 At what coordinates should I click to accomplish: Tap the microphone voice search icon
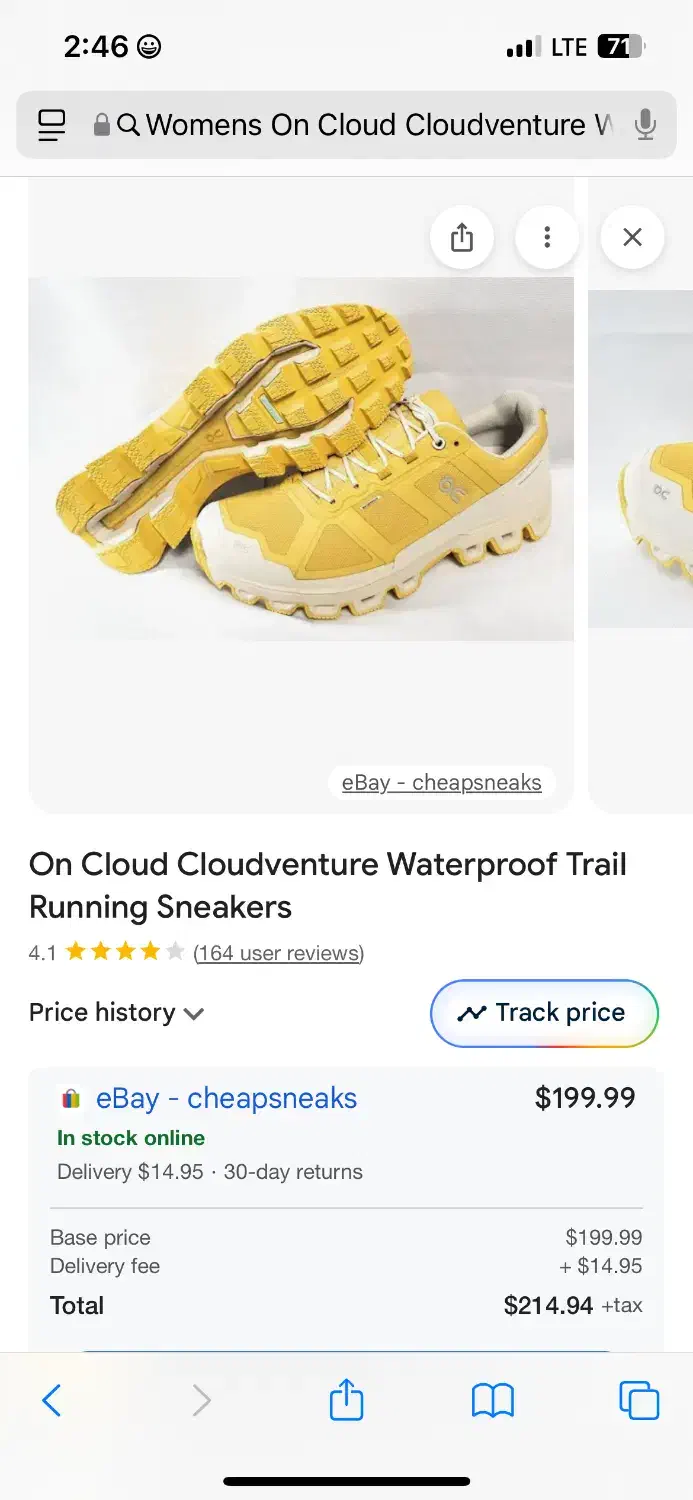point(645,125)
